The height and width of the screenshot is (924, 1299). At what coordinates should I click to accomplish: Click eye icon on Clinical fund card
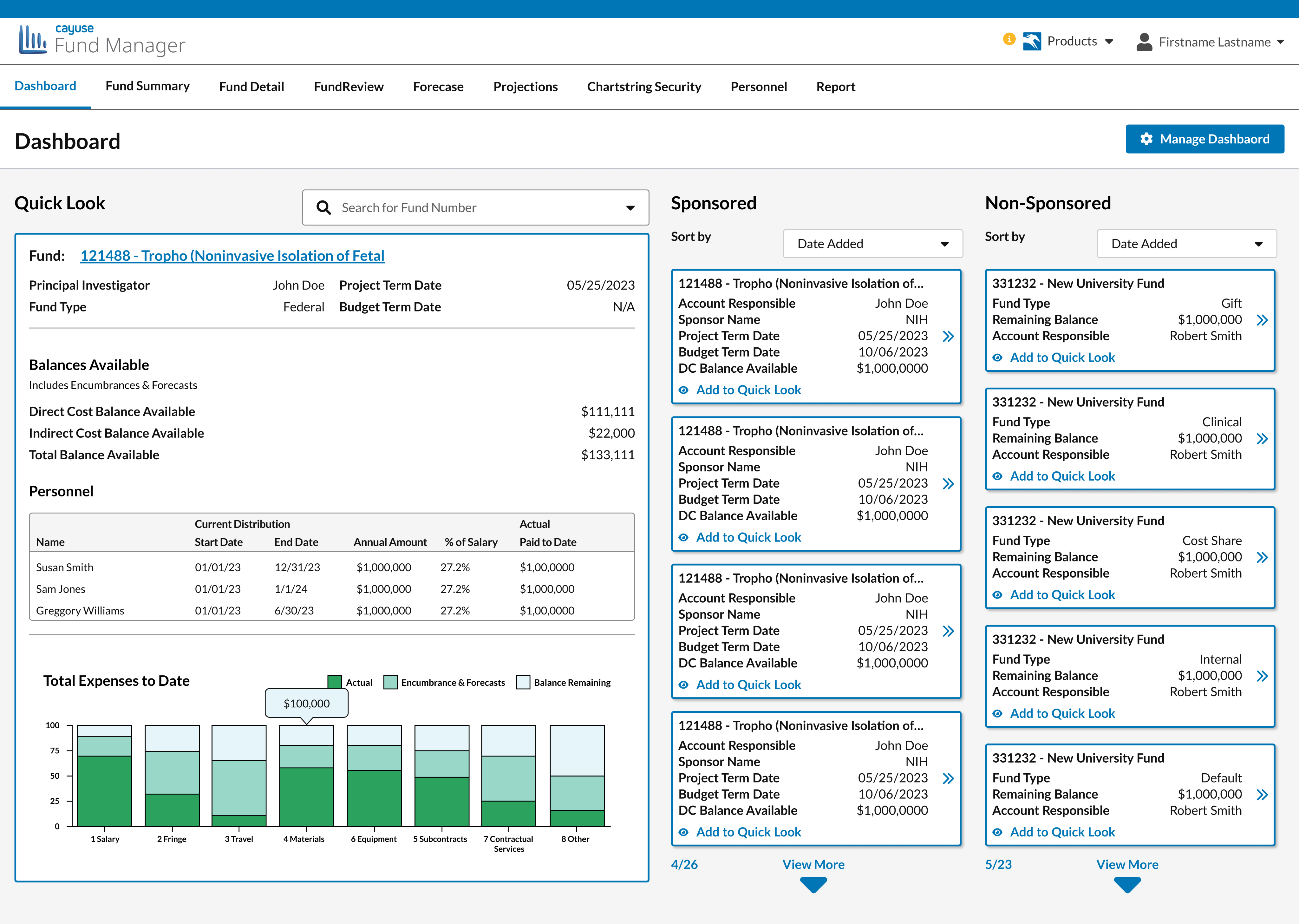pyautogui.click(x=998, y=476)
